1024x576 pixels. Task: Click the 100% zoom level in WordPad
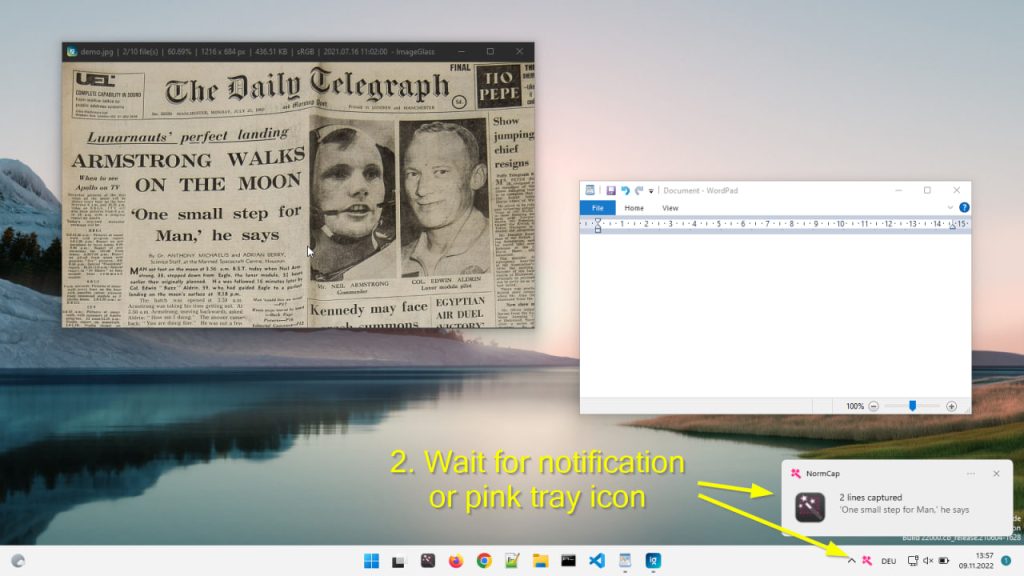click(855, 406)
